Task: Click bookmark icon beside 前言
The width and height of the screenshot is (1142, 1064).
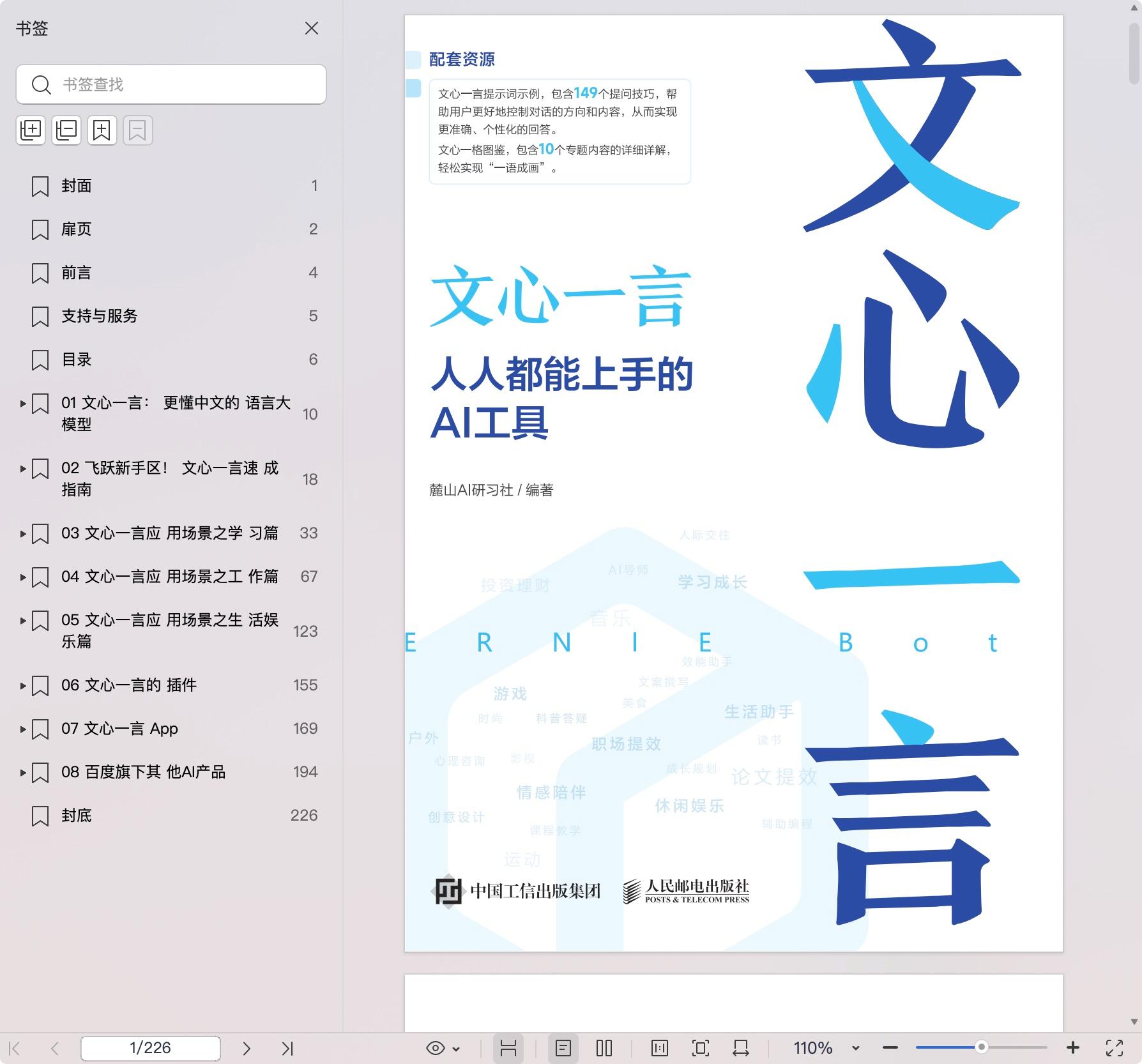Action: (40, 273)
